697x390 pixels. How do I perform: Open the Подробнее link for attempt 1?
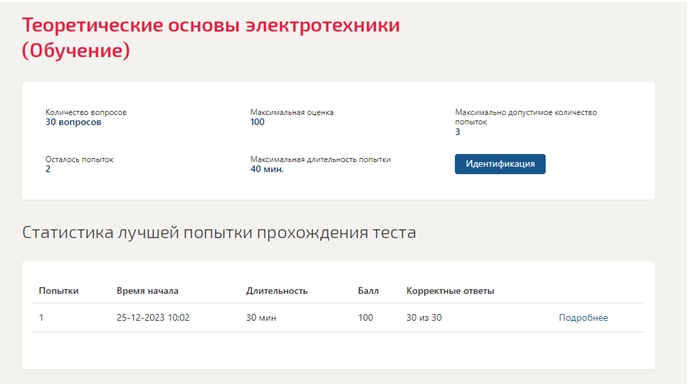coord(583,318)
